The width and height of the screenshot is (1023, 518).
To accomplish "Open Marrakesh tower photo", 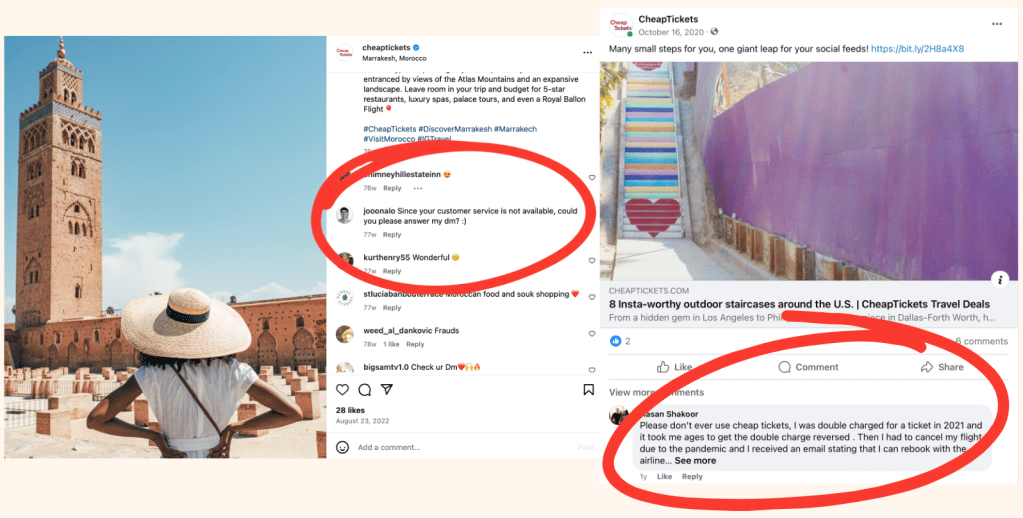I will coord(165,247).
